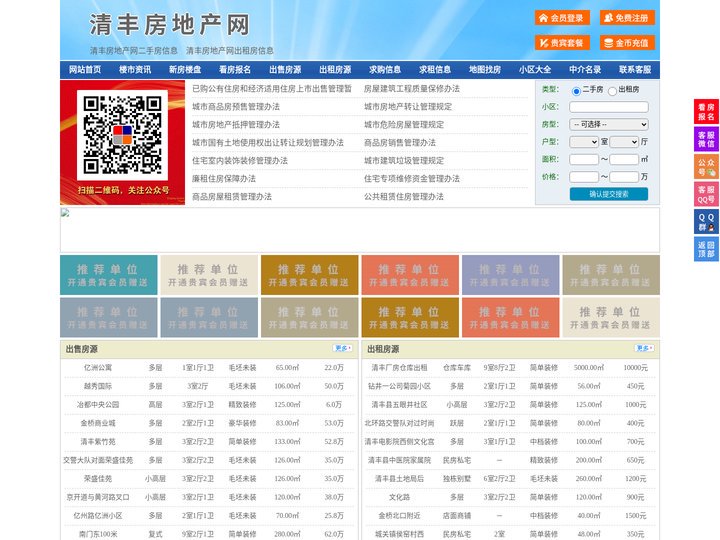Click the 公众号 orange side widget
Screen dimensions: 720x540
click(706, 167)
